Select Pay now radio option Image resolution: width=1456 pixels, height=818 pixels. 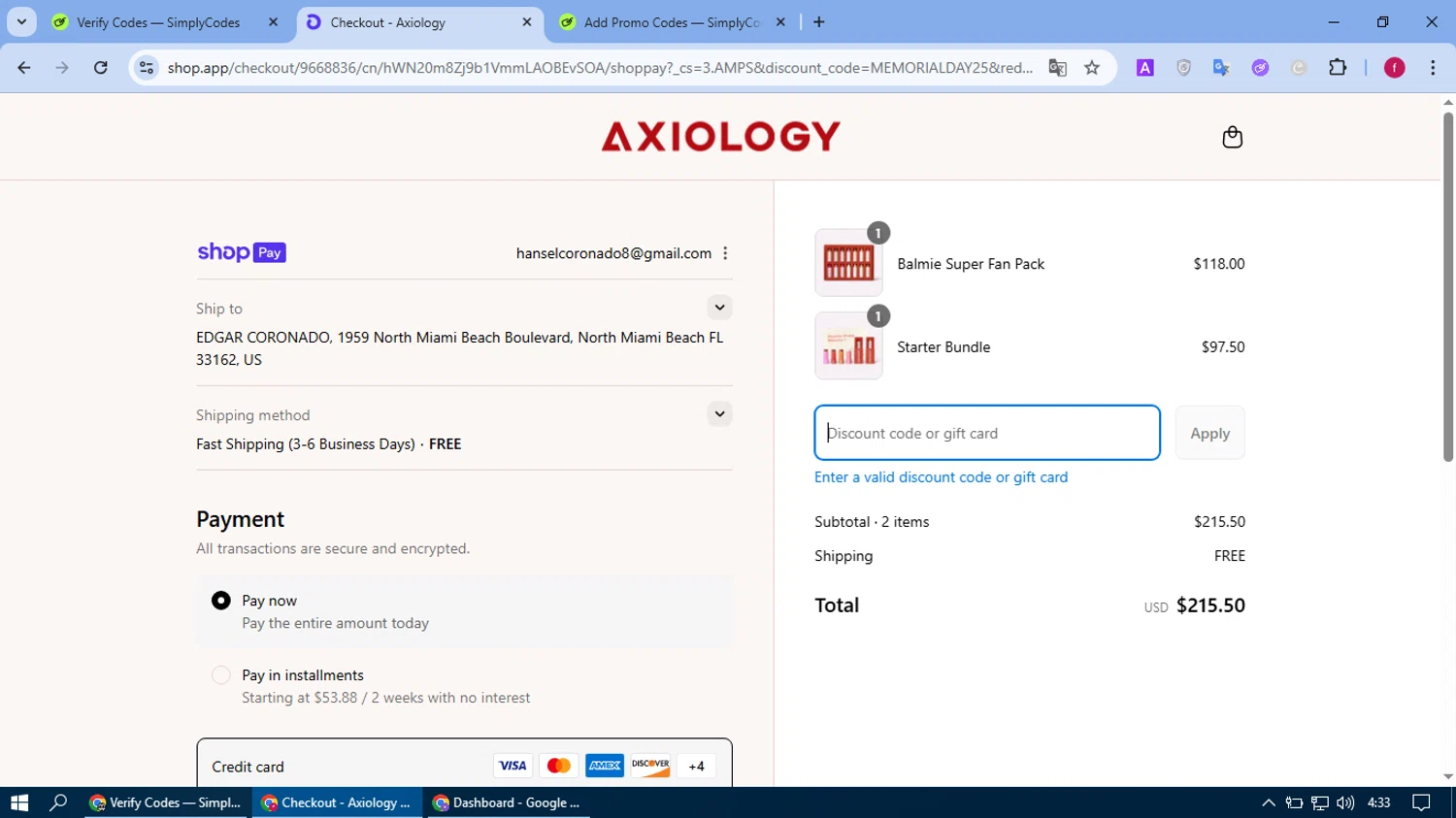pos(221,601)
